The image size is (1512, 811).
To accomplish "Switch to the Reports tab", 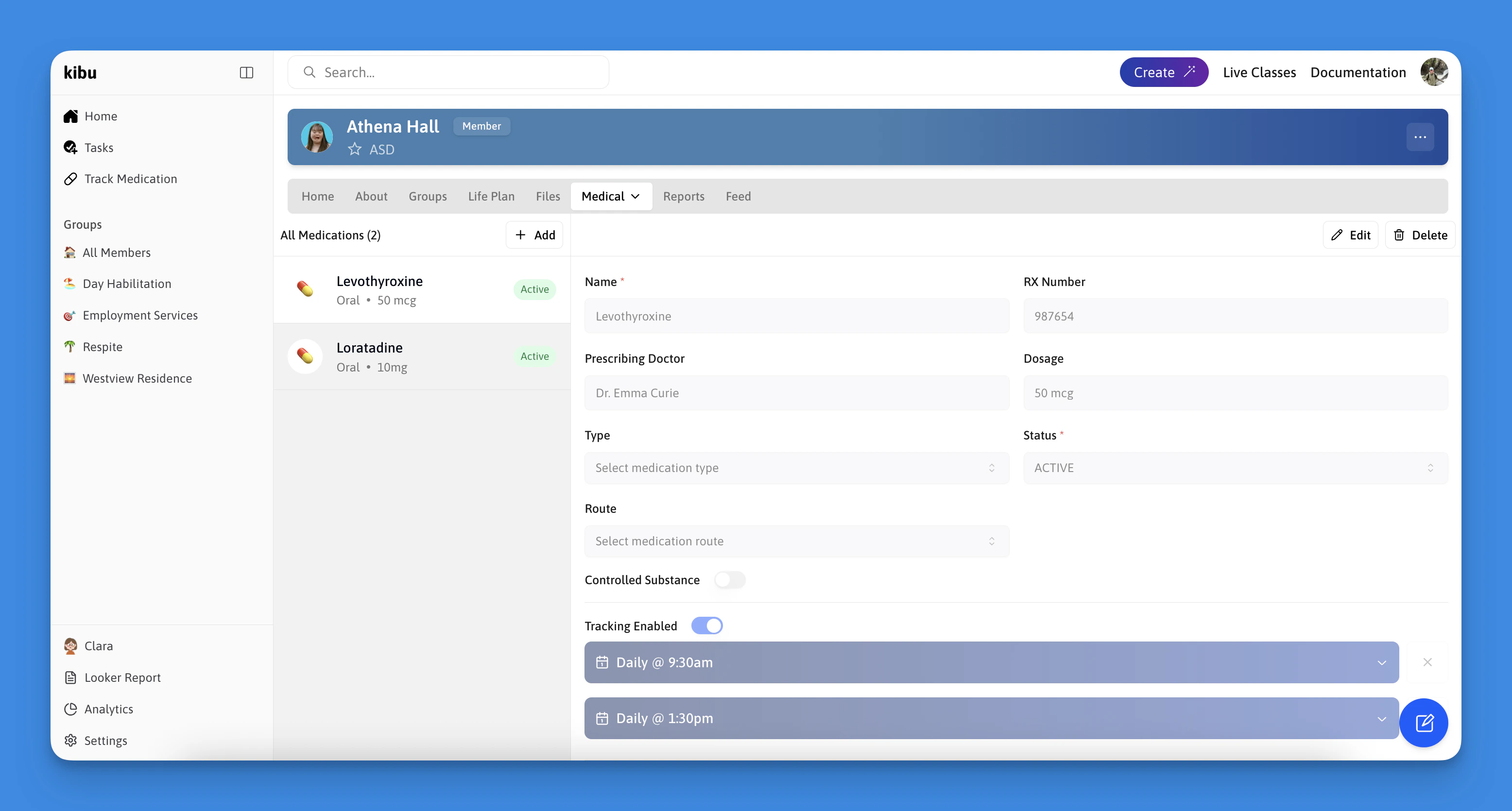I will (683, 197).
